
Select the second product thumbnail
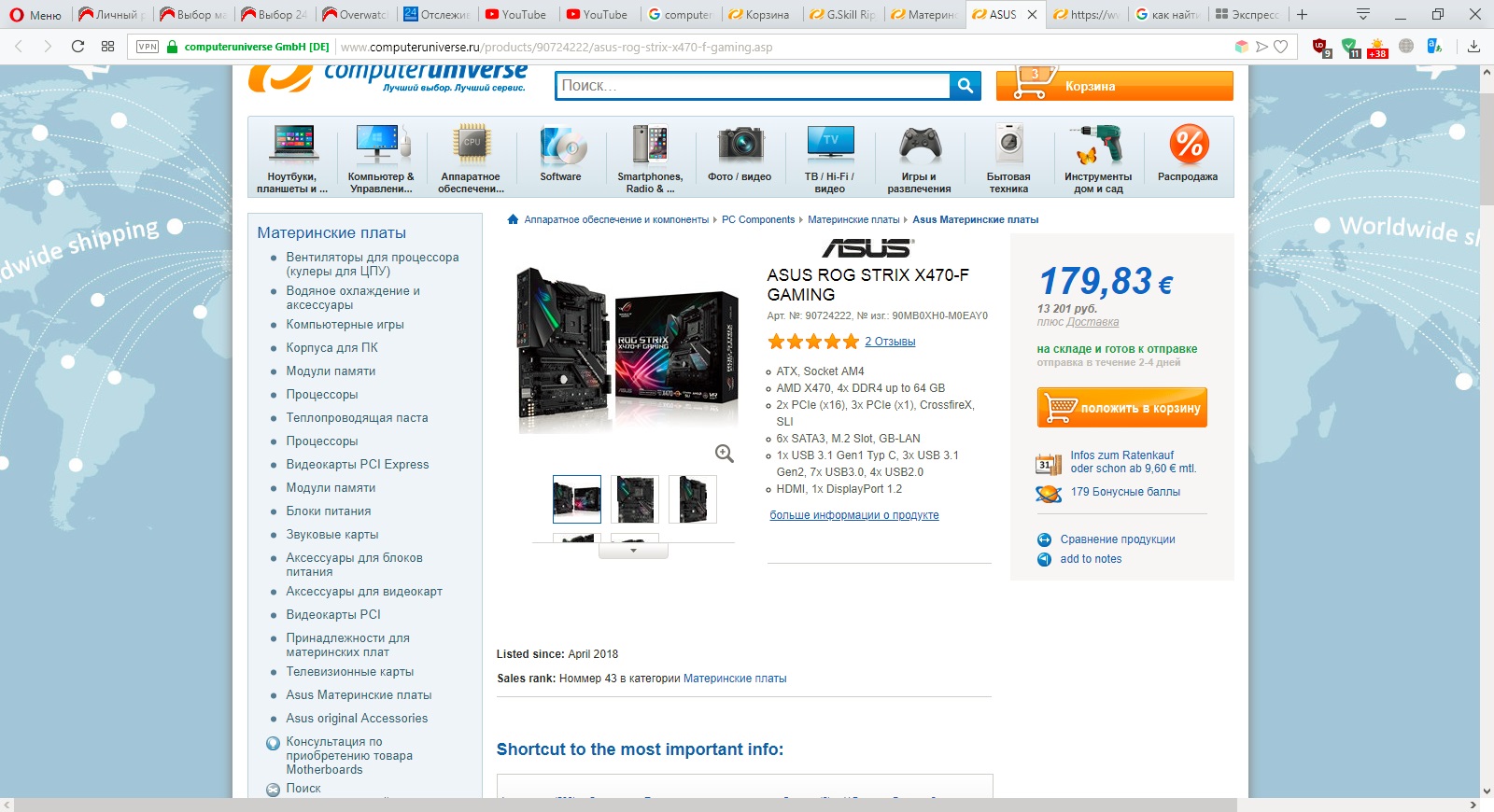(635, 499)
